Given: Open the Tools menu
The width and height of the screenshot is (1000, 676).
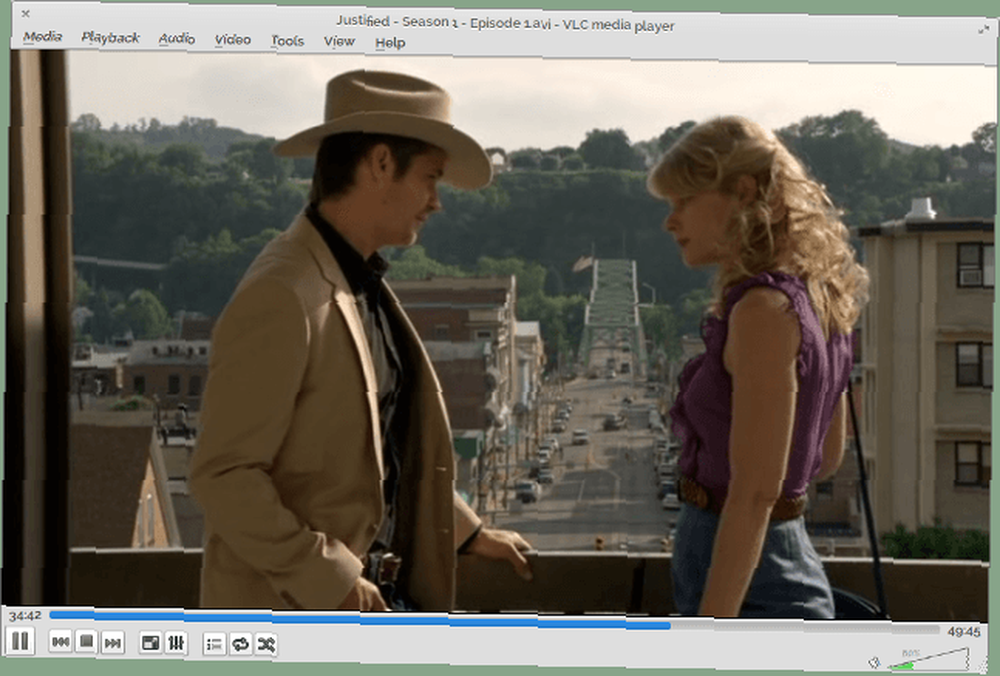Looking at the screenshot, I should tap(288, 41).
